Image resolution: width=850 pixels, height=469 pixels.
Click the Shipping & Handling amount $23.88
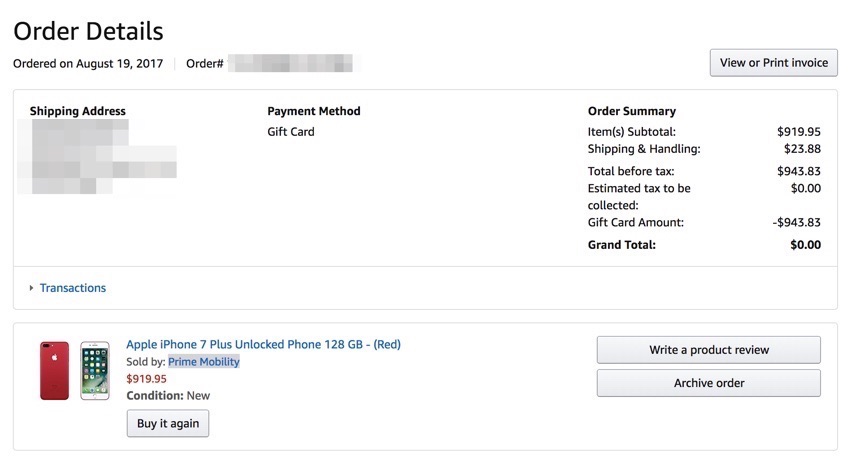click(x=802, y=149)
